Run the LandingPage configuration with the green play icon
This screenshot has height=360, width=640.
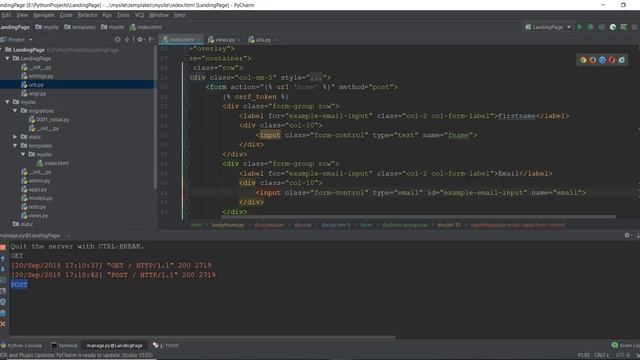tap(580, 27)
